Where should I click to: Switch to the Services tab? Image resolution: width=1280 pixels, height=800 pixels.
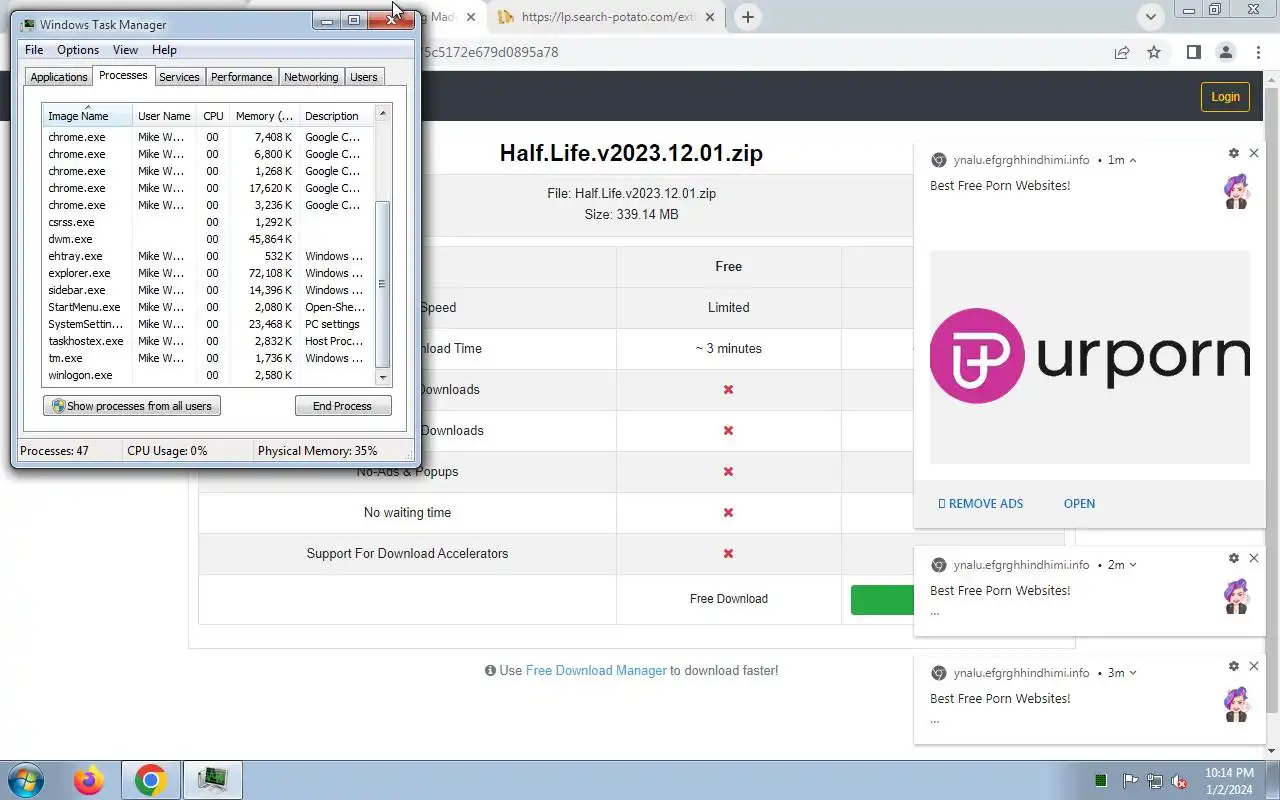pyautogui.click(x=179, y=77)
